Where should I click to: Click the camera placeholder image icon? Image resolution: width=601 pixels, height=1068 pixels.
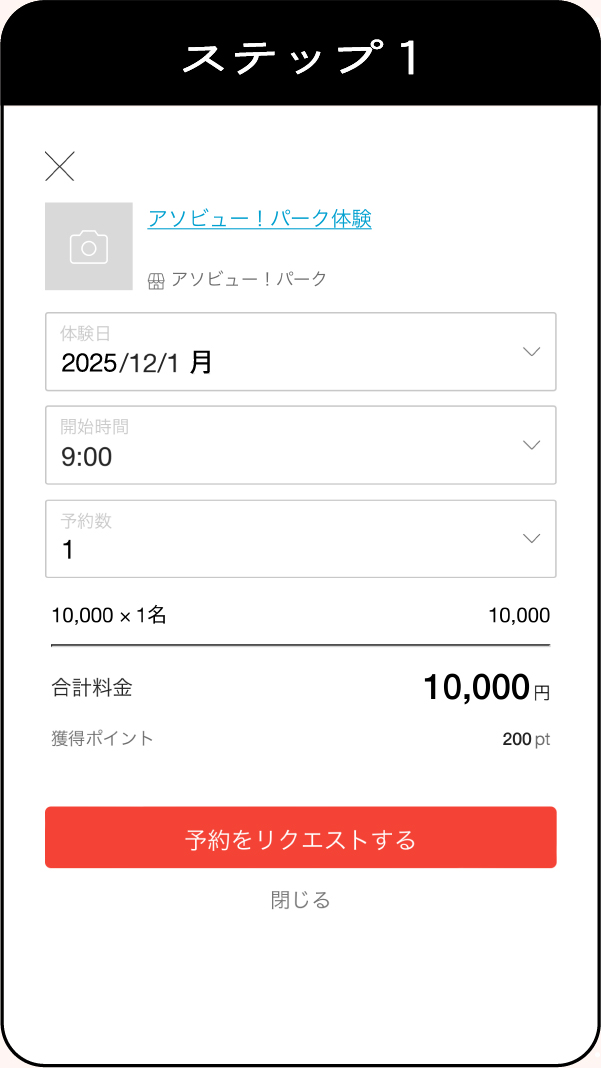coord(89,246)
